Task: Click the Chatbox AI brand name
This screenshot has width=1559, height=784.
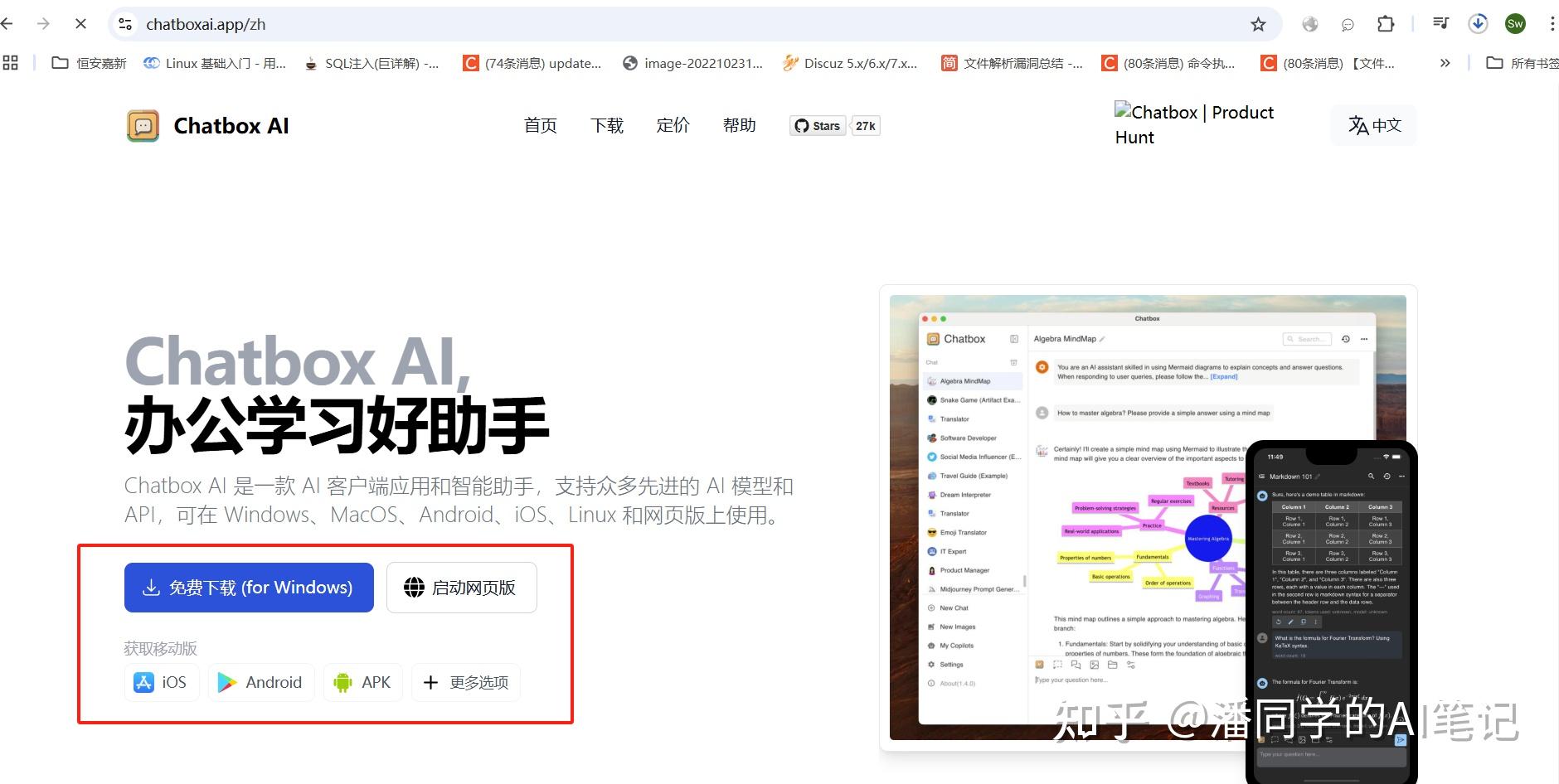Action: click(x=231, y=126)
